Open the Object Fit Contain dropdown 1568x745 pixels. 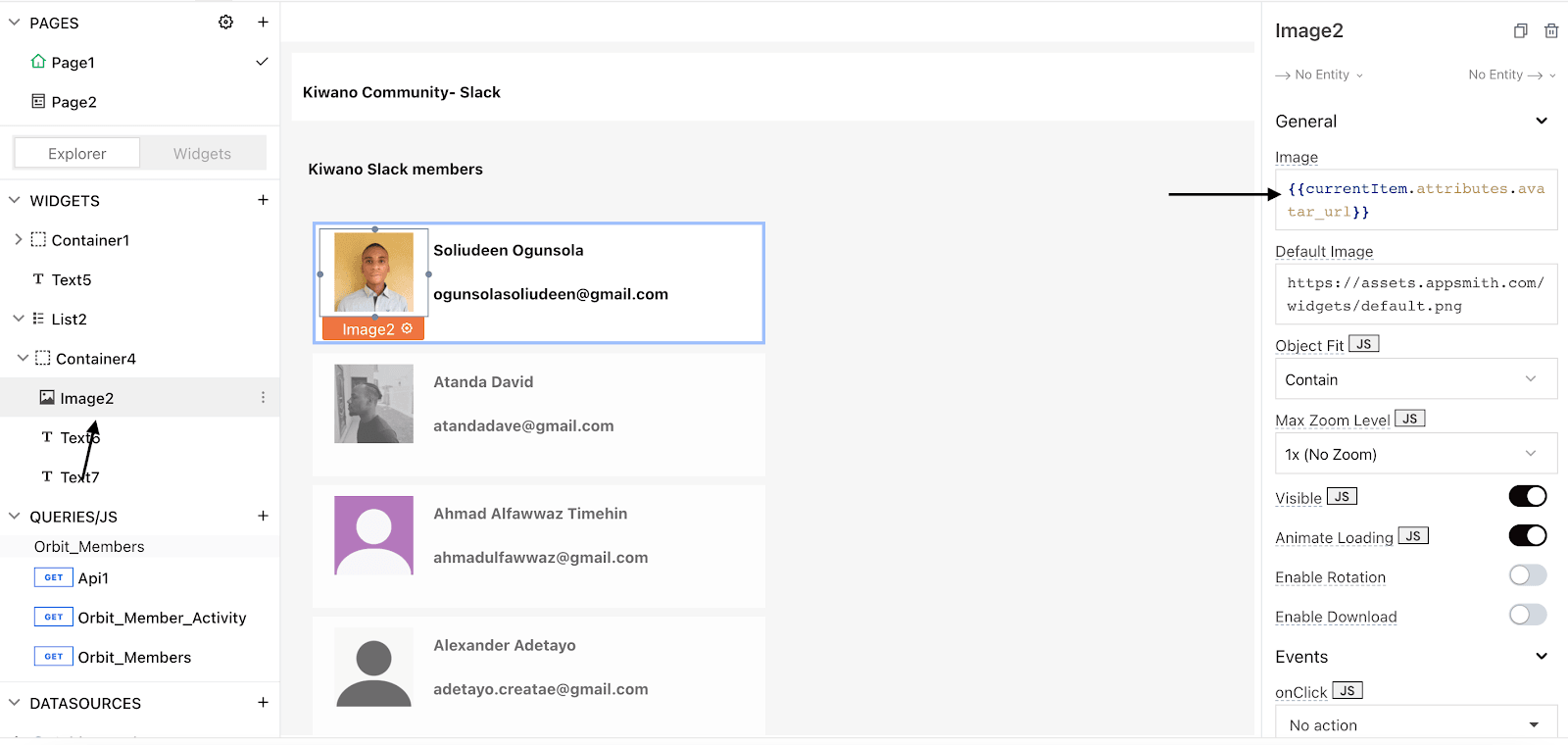click(1415, 379)
